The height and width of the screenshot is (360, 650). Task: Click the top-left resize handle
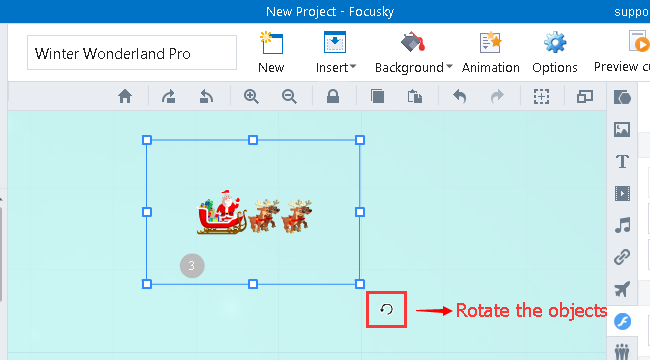point(147,140)
